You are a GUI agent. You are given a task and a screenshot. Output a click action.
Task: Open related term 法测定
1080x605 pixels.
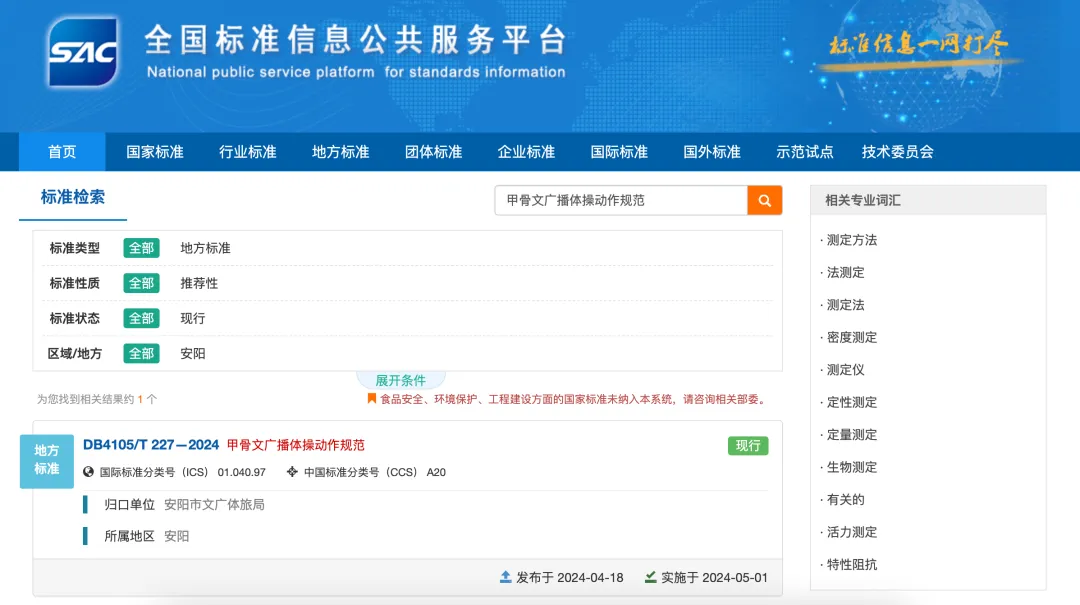[x=845, y=272]
